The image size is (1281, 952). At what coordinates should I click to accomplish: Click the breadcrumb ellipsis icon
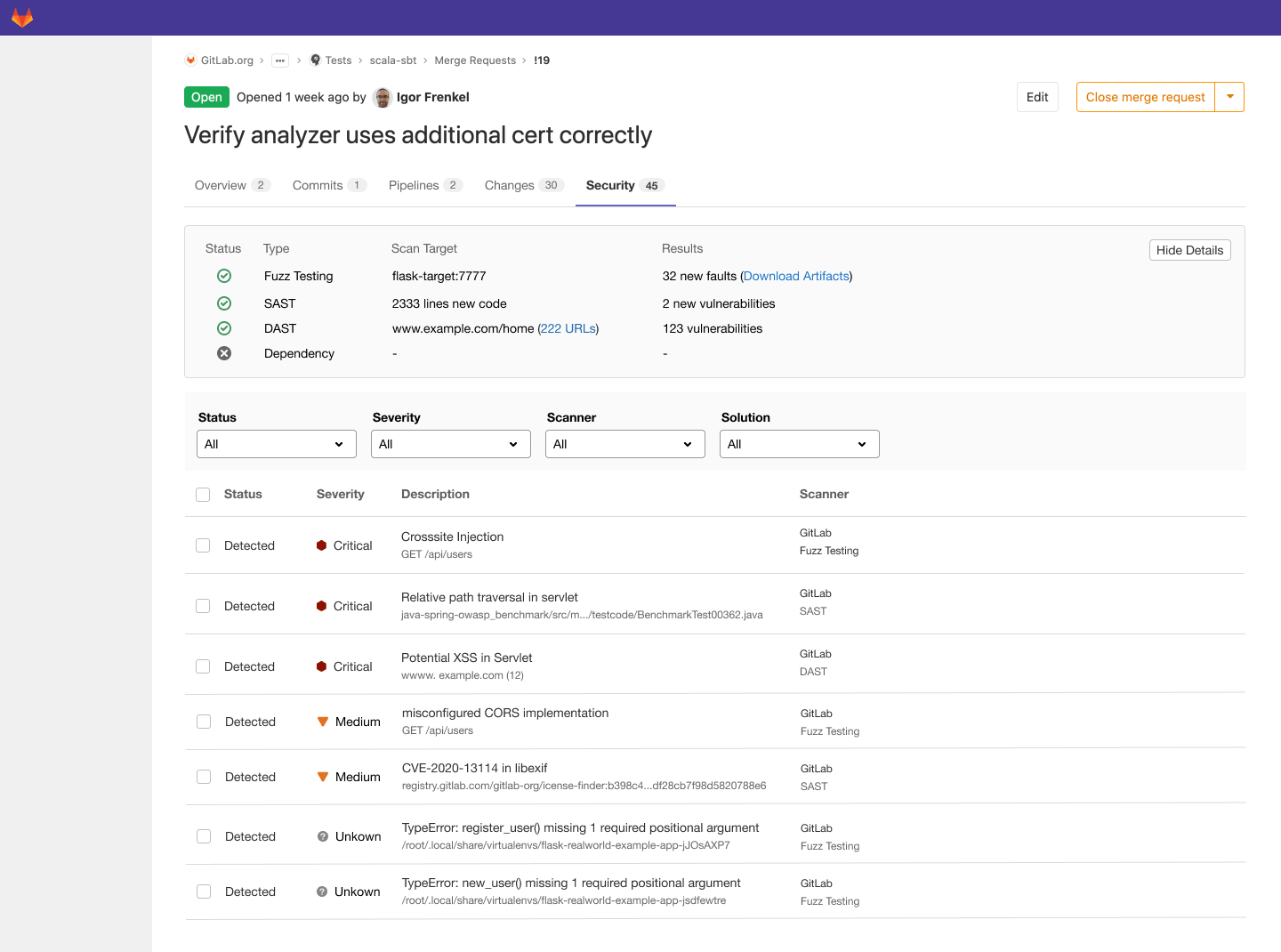pyautogui.click(x=280, y=61)
